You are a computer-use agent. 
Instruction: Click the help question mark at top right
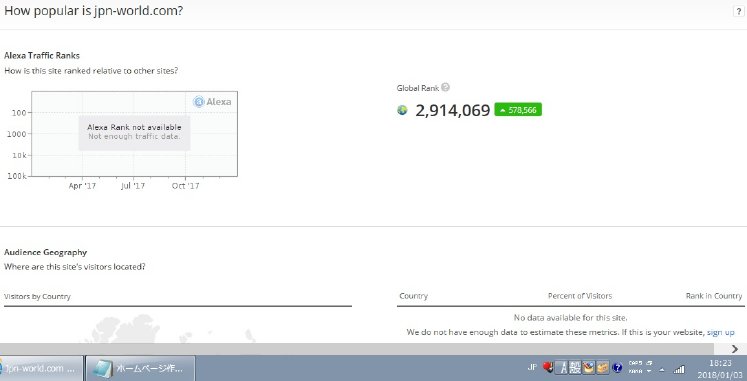pyautogui.click(x=738, y=12)
